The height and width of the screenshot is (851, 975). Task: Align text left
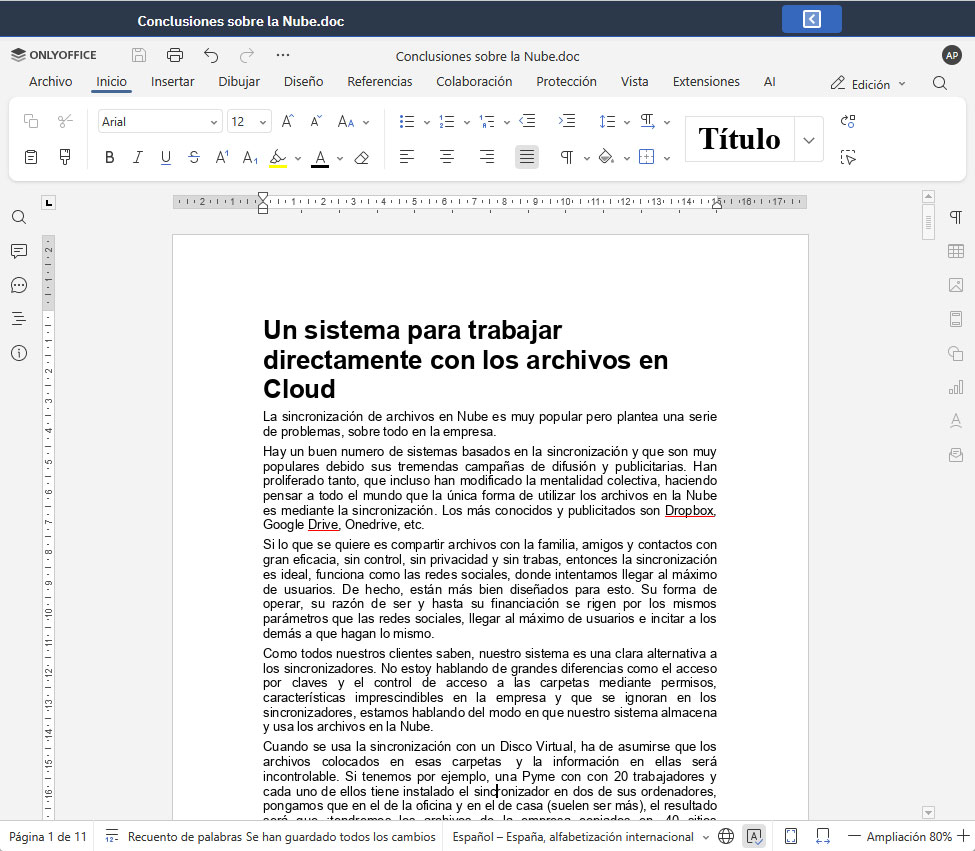407,157
